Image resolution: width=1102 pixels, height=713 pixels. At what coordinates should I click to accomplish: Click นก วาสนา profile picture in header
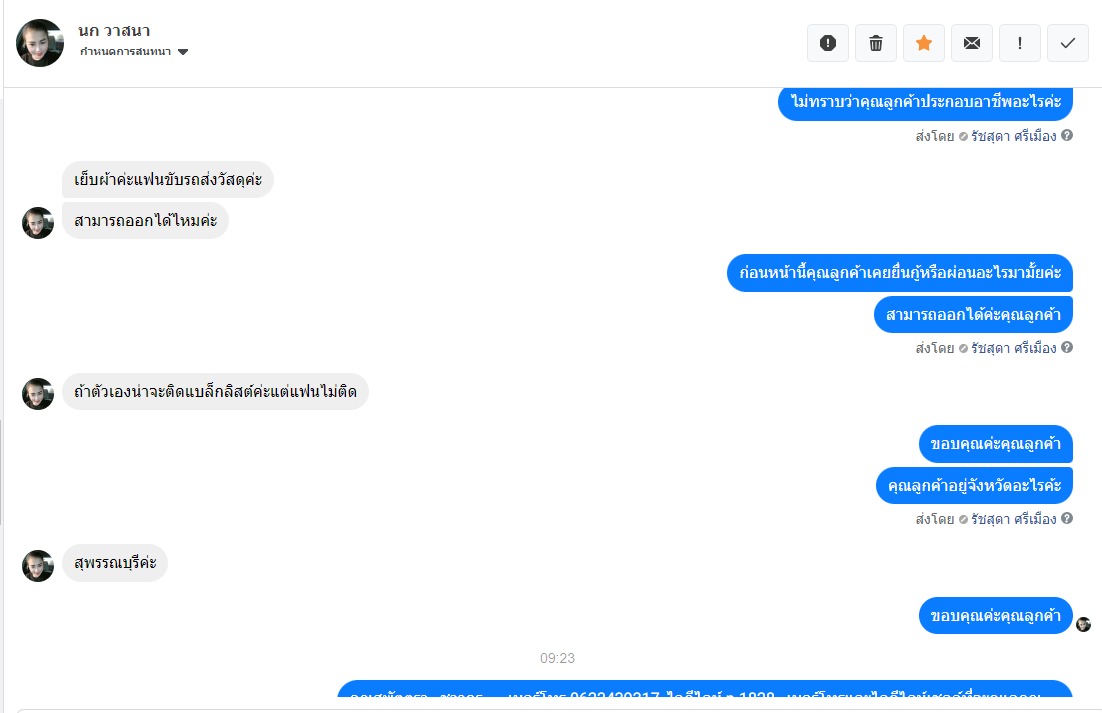click(40, 43)
